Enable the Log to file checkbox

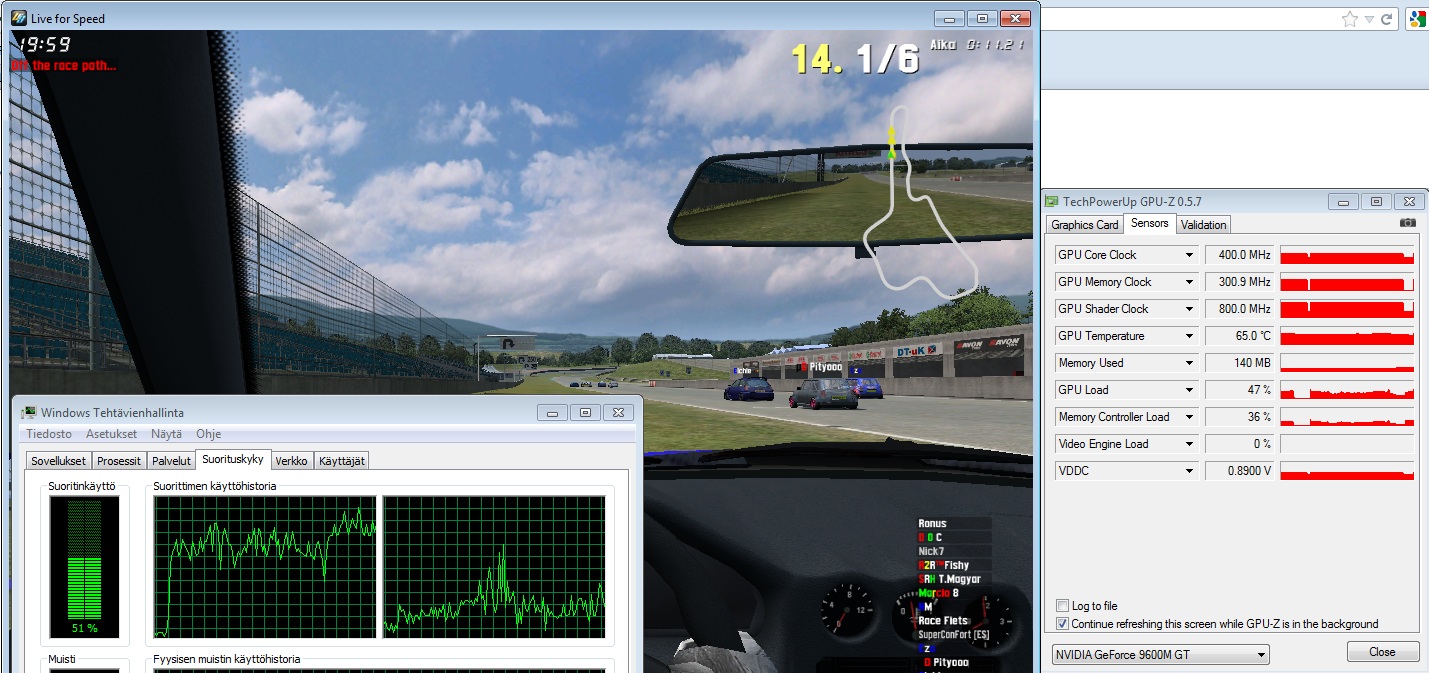pyautogui.click(x=1062, y=606)
